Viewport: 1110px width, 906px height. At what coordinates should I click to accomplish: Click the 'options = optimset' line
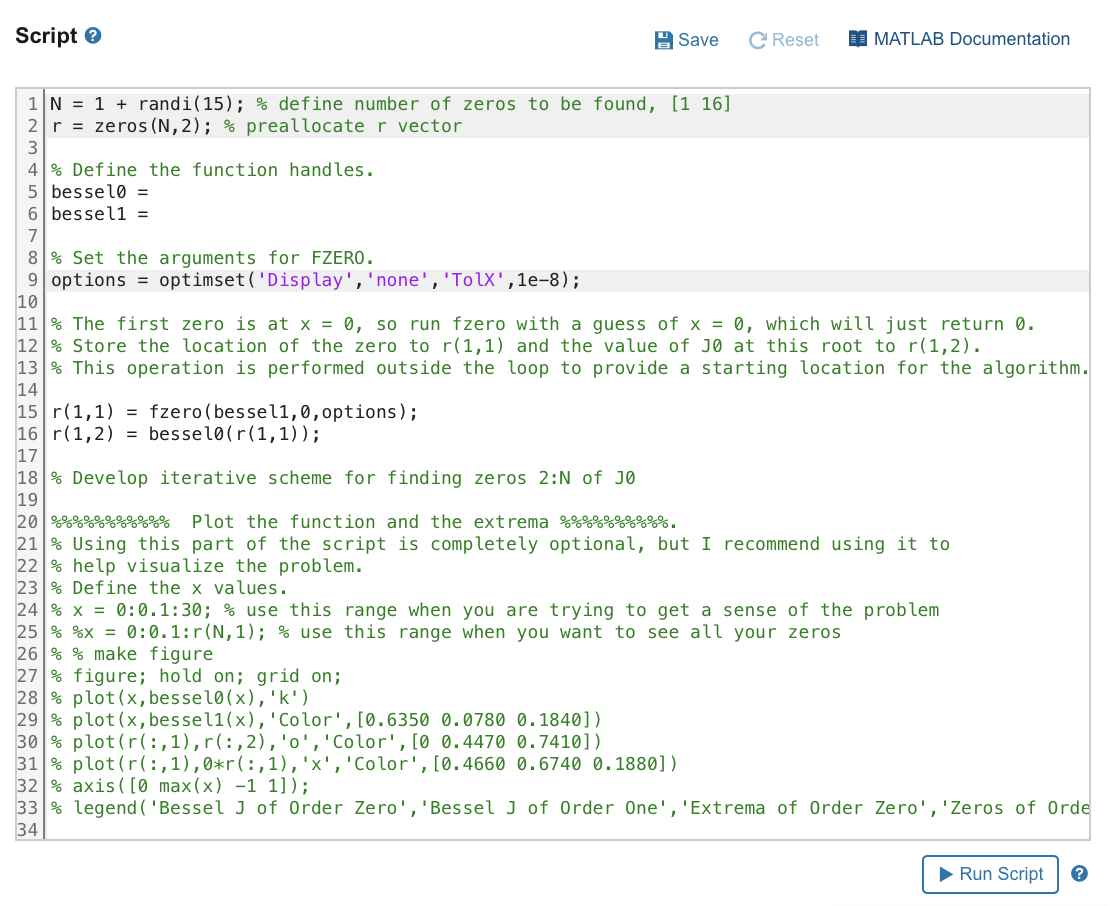tap(316, 280)
